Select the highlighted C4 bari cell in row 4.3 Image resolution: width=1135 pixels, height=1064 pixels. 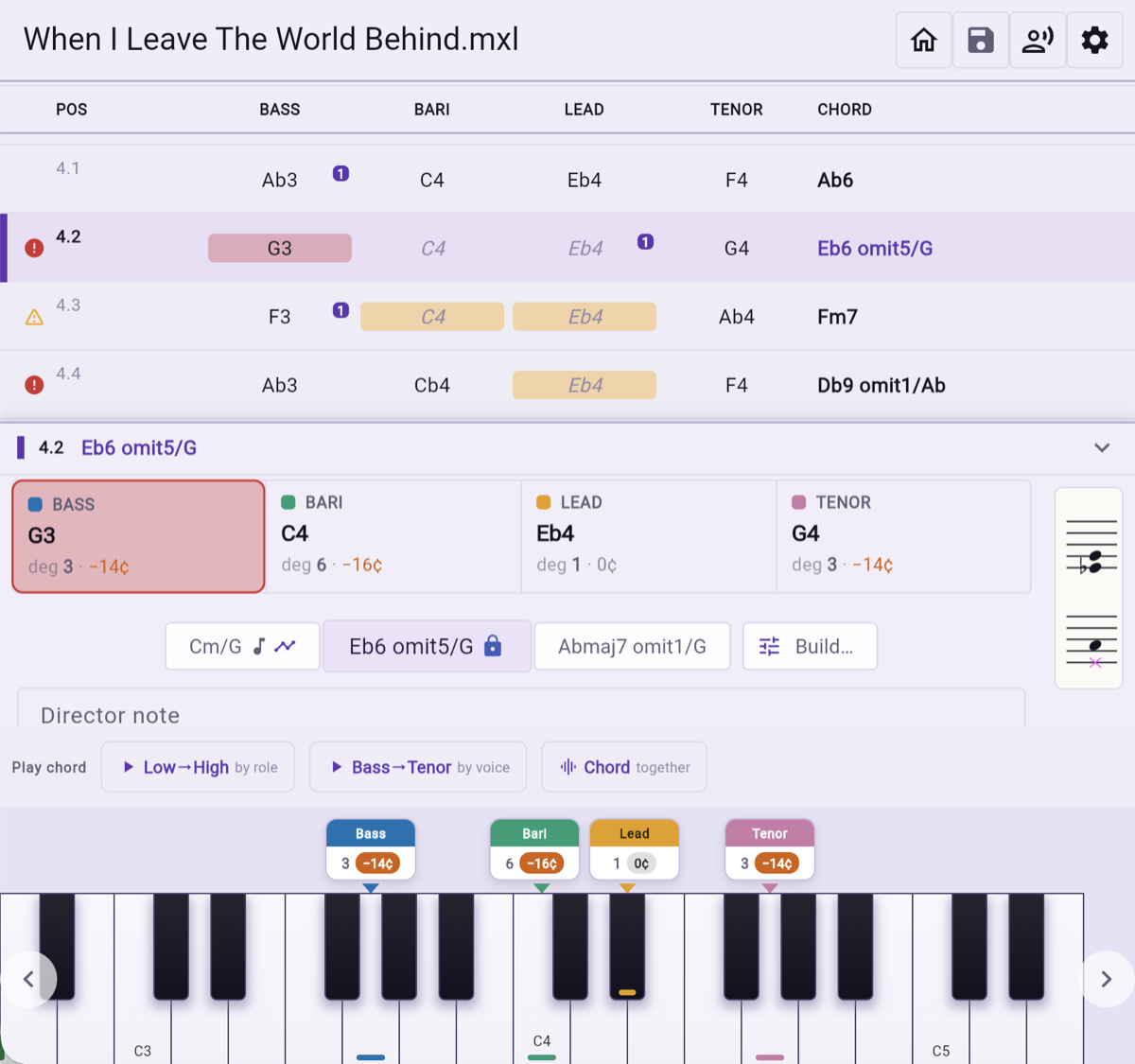pos(432,317)
